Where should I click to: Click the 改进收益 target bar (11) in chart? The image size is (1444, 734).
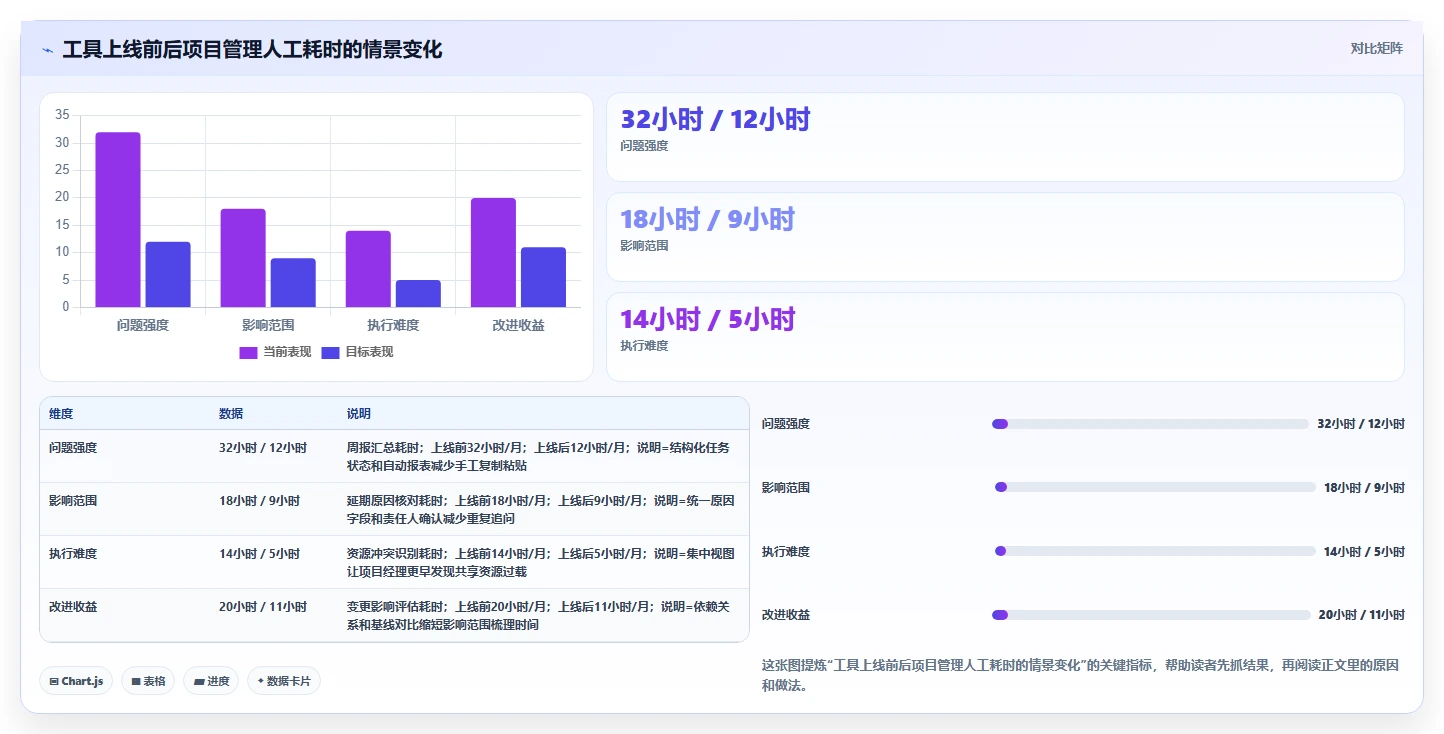[543, 277]
